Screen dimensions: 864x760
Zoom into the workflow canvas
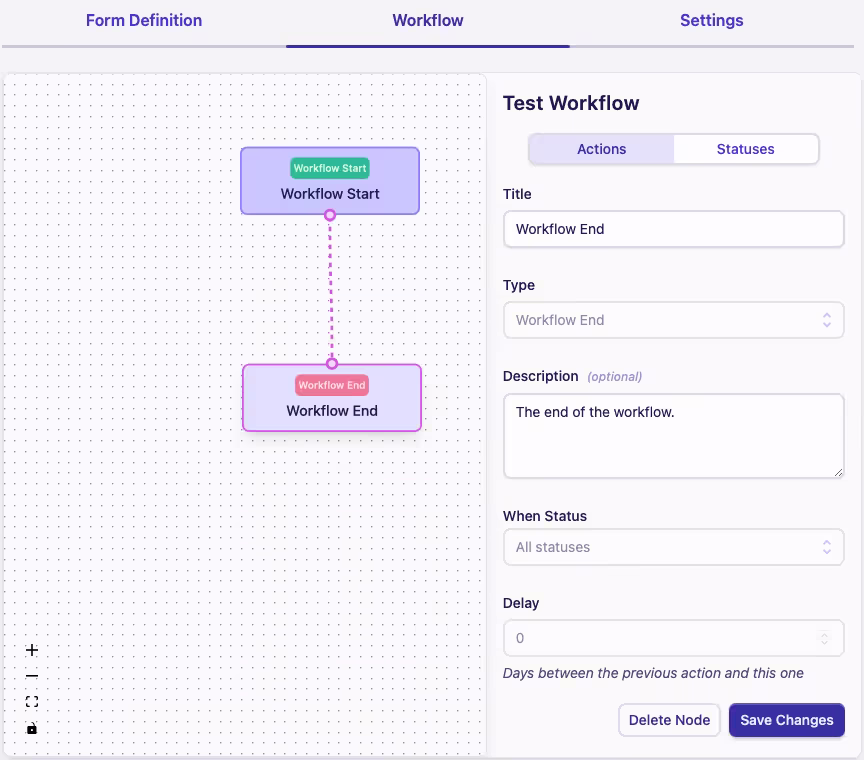[31, 649]
